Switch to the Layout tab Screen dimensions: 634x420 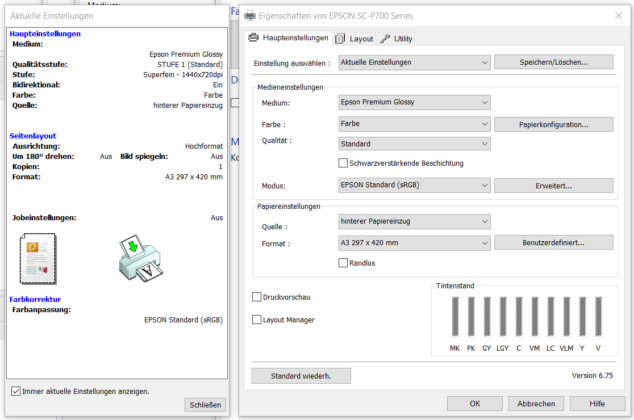pyautogui.click(x=360, y=38)
